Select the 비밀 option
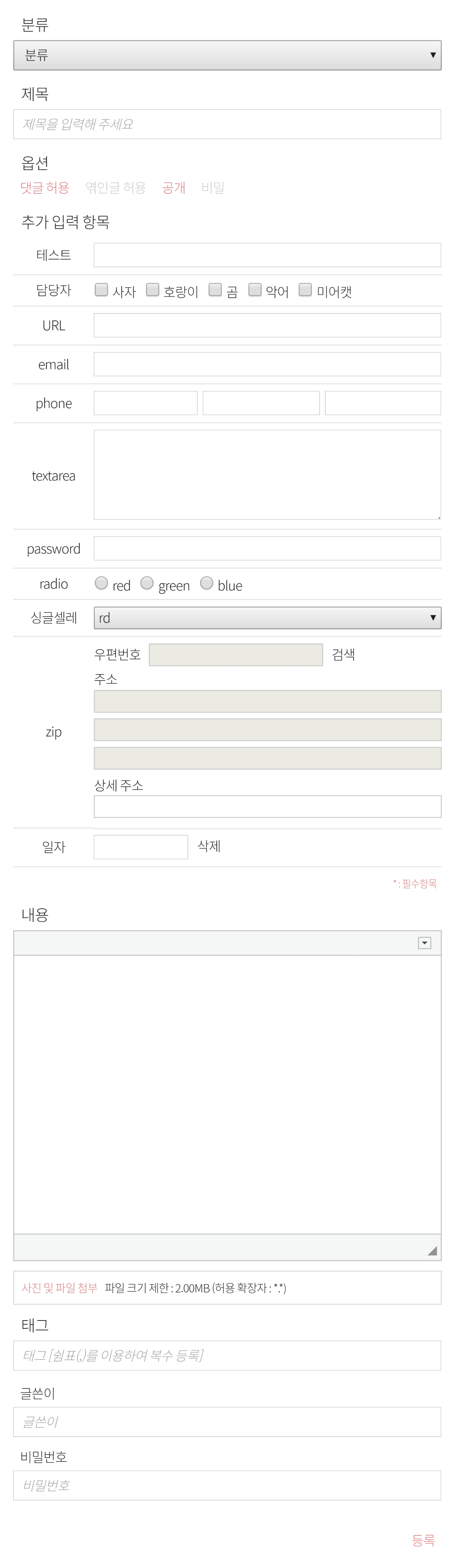This screenshot has height=1568, width=455. pos(213,187)
